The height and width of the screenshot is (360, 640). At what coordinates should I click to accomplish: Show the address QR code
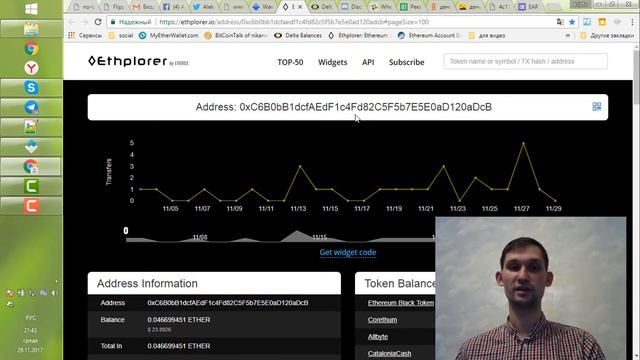tap(596, 107)
